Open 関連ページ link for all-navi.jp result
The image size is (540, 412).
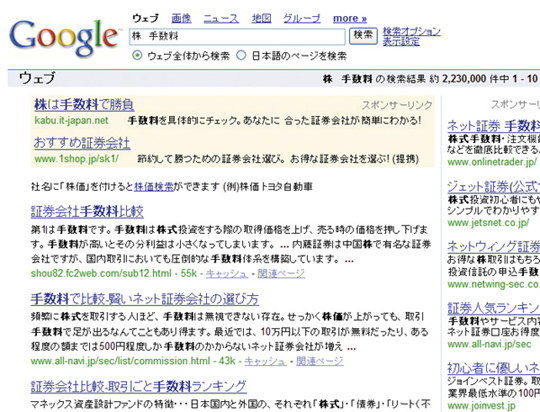[x=320, y=361]
